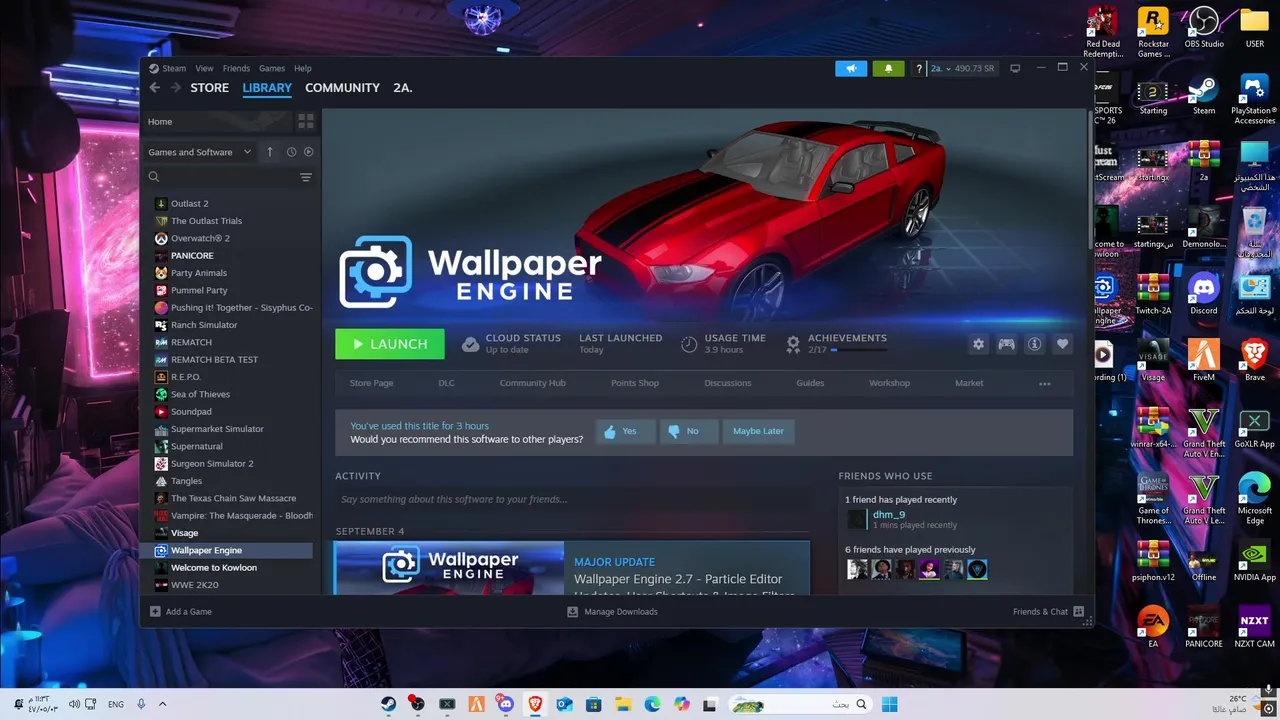Image resolution: width=1280 pixels, height=720 pixels.
Task: Click the Maybe Later button
Action: (758, 431)
